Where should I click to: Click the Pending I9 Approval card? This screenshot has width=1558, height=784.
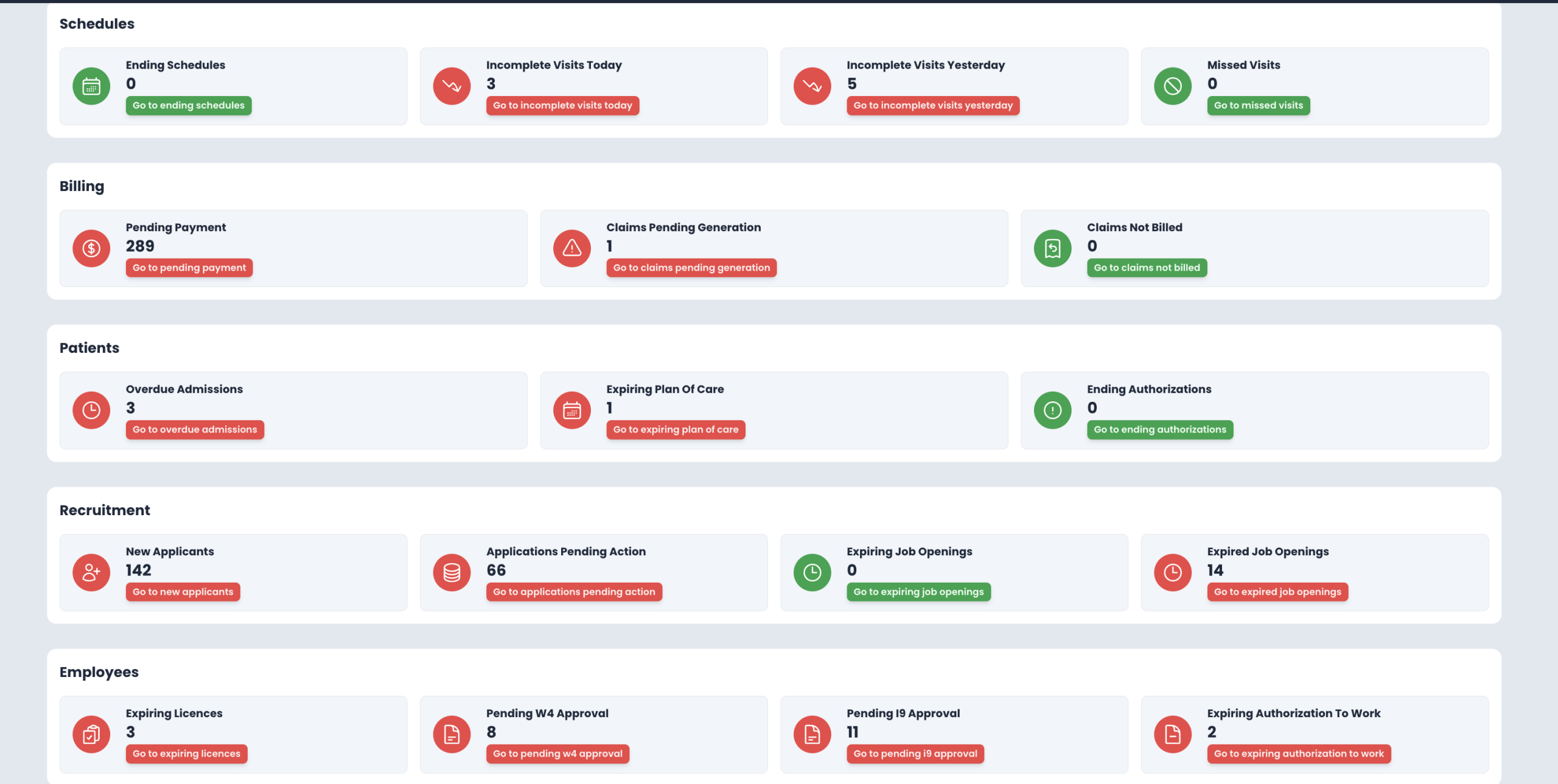(1035, 724)
